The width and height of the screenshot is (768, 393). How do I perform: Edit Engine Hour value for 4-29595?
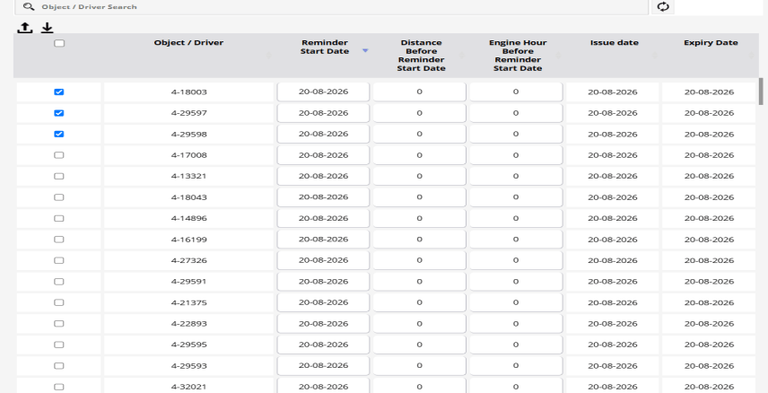516,345
